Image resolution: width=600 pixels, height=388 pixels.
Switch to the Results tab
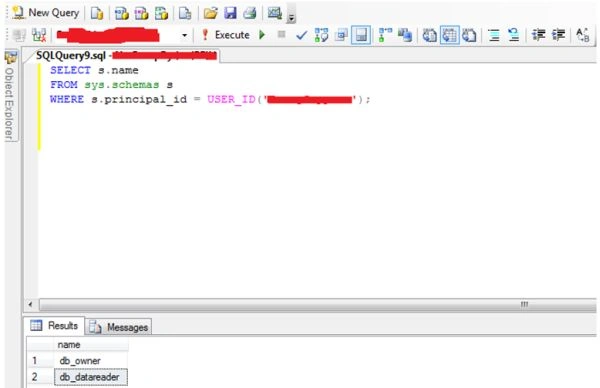click(55, 326)
